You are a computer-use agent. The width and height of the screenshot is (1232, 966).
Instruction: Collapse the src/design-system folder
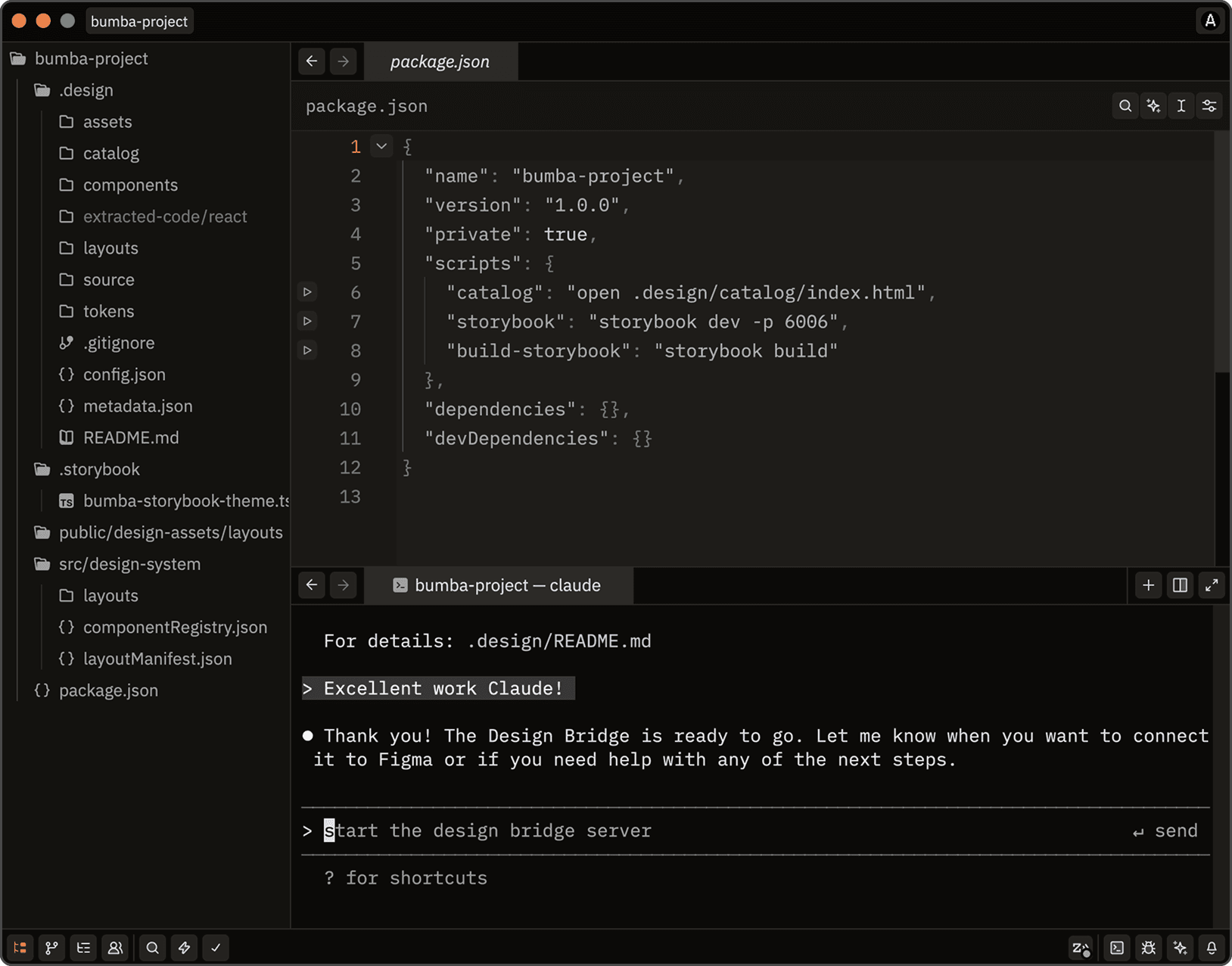(x=117, y=564)
